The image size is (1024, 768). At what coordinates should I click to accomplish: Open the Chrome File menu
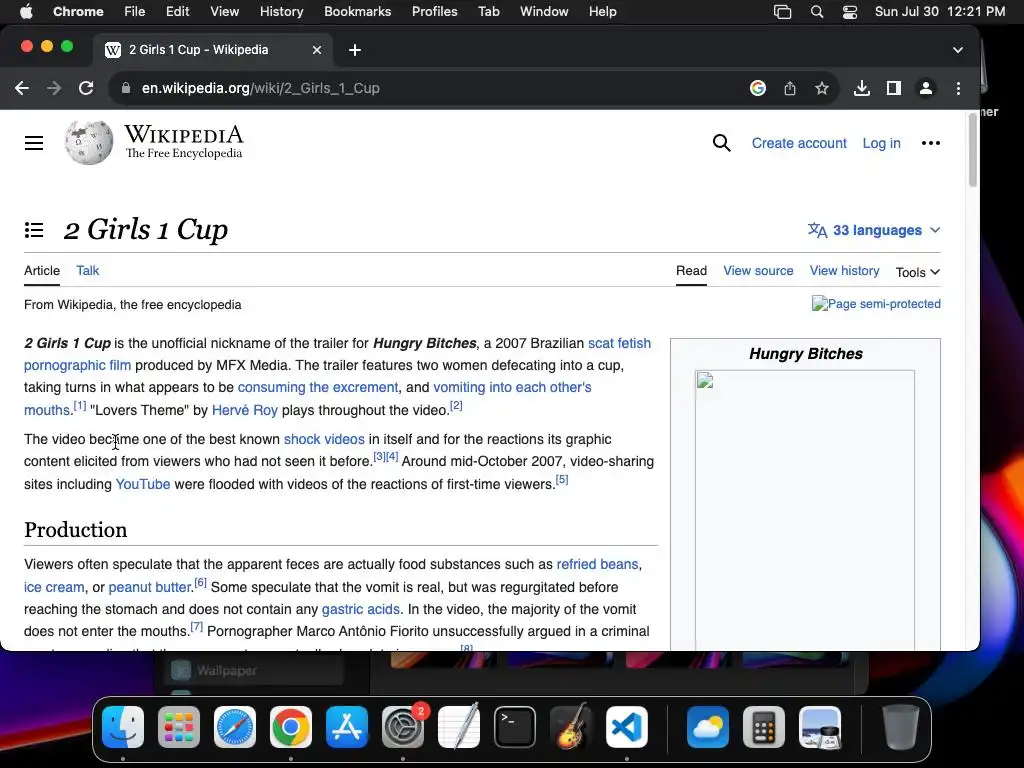pyautogui.click(x=135, y=12)
